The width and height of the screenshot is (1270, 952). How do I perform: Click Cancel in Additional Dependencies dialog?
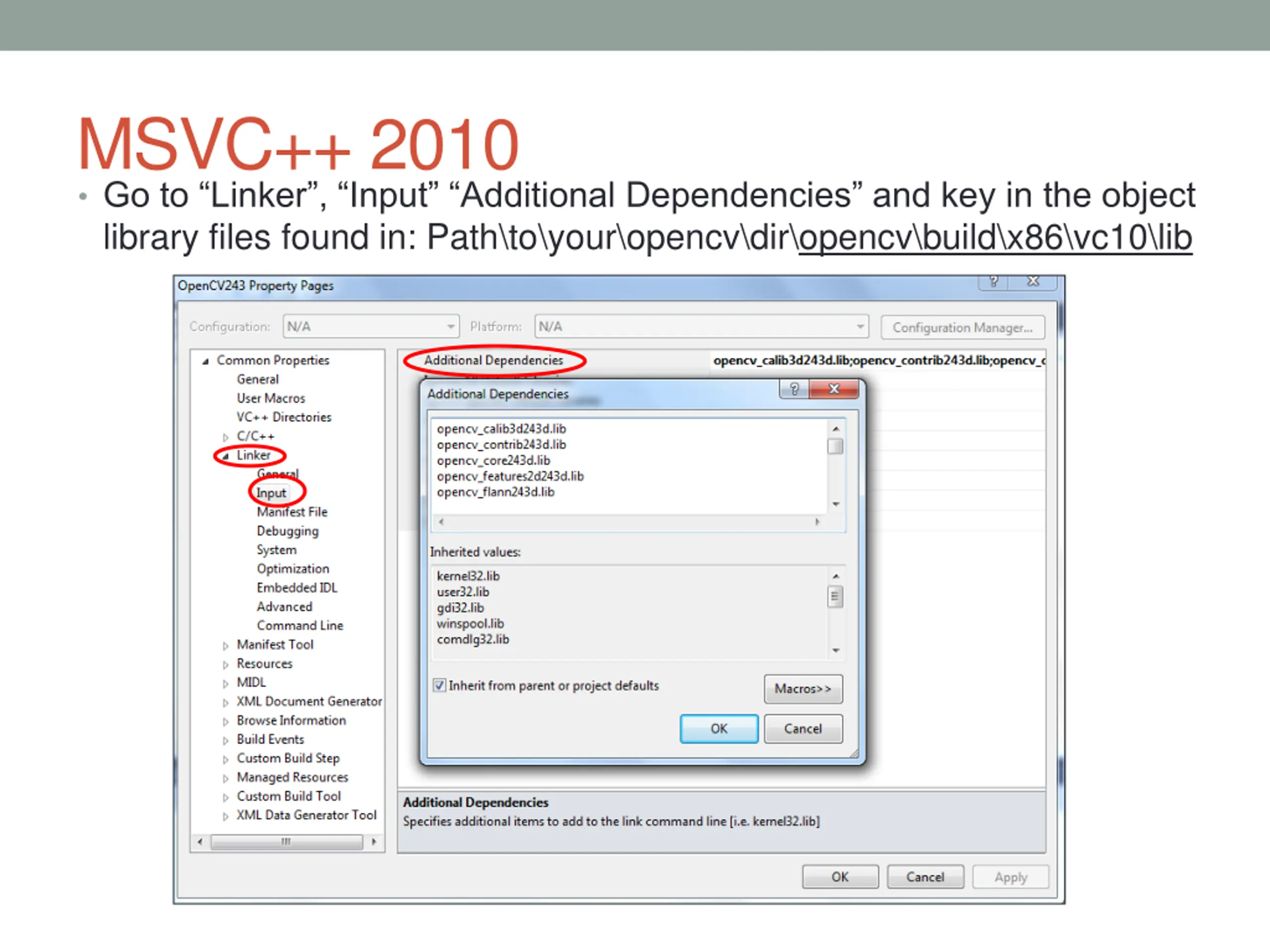[x=803, y=729]
